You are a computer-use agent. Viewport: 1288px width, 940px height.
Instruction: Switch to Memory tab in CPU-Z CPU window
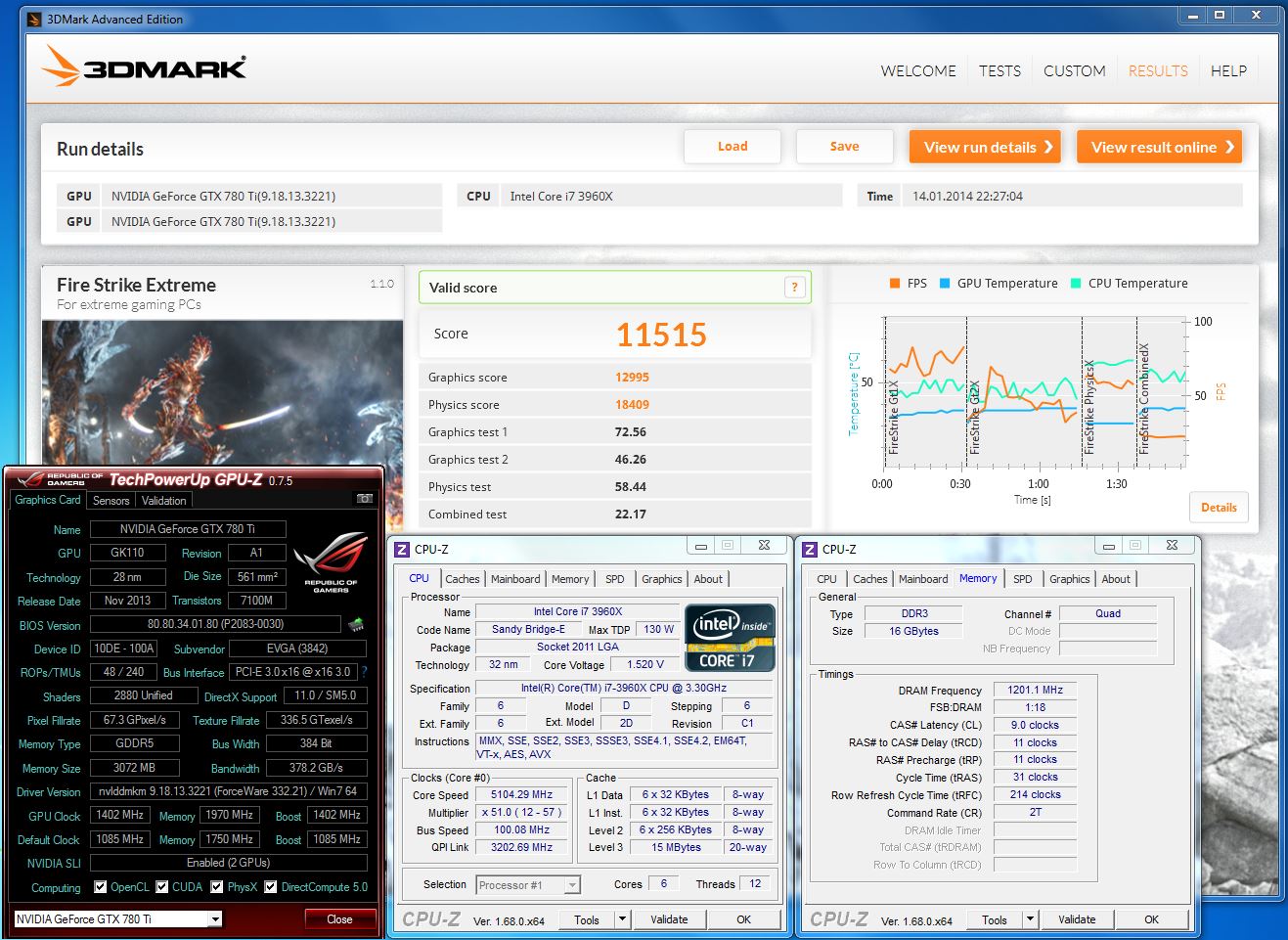[570, 579]
